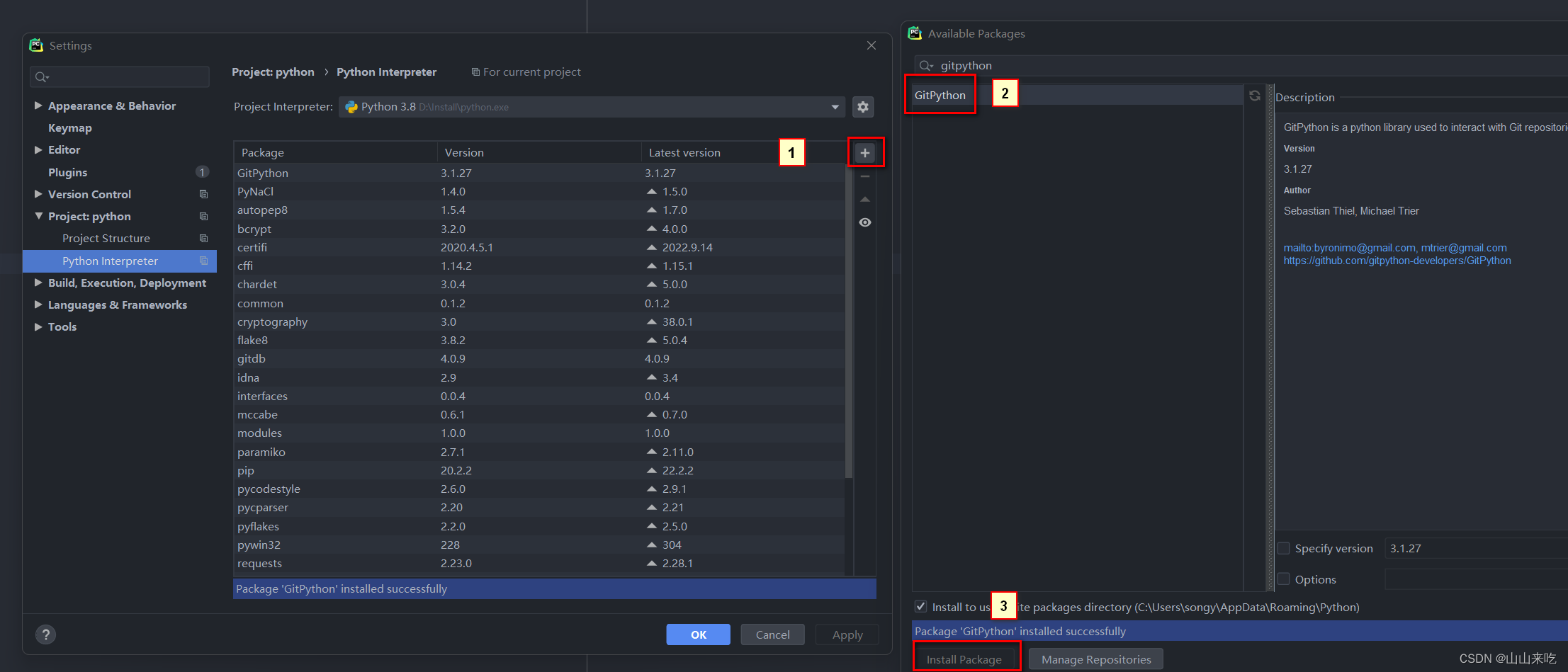Click the flake8 version 3.8.2 cell
The width and height of the screenshot is (1568, 672).
453,341
